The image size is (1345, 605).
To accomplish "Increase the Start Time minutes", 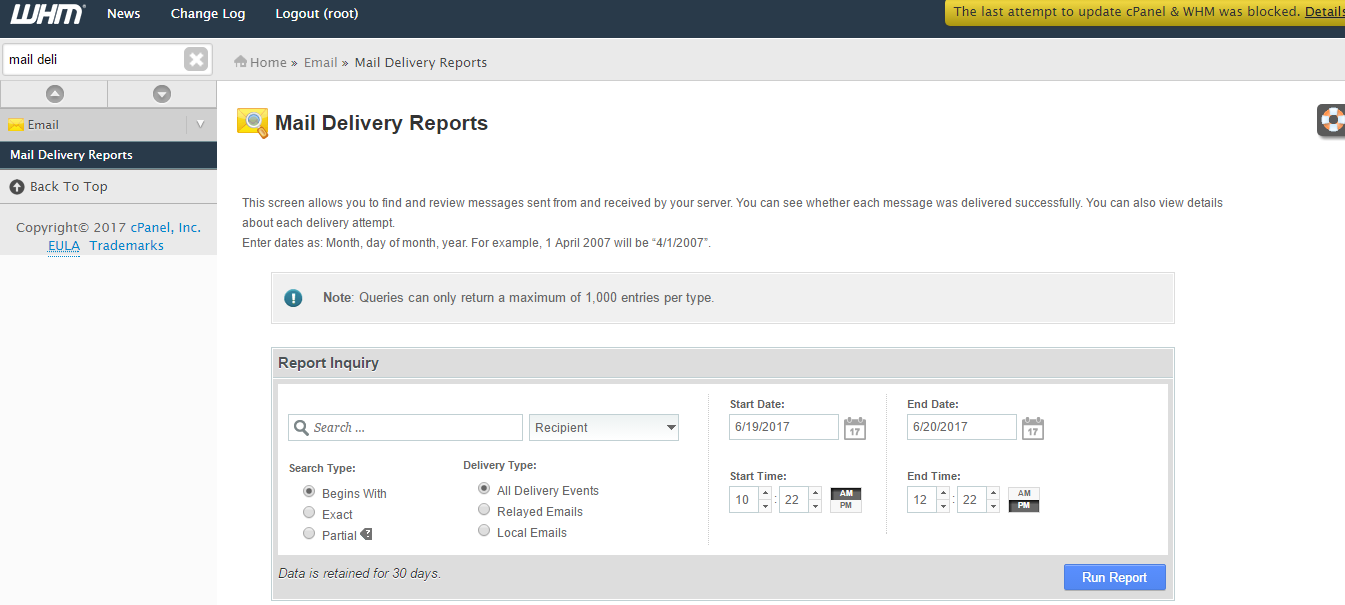I will [815, 493].
